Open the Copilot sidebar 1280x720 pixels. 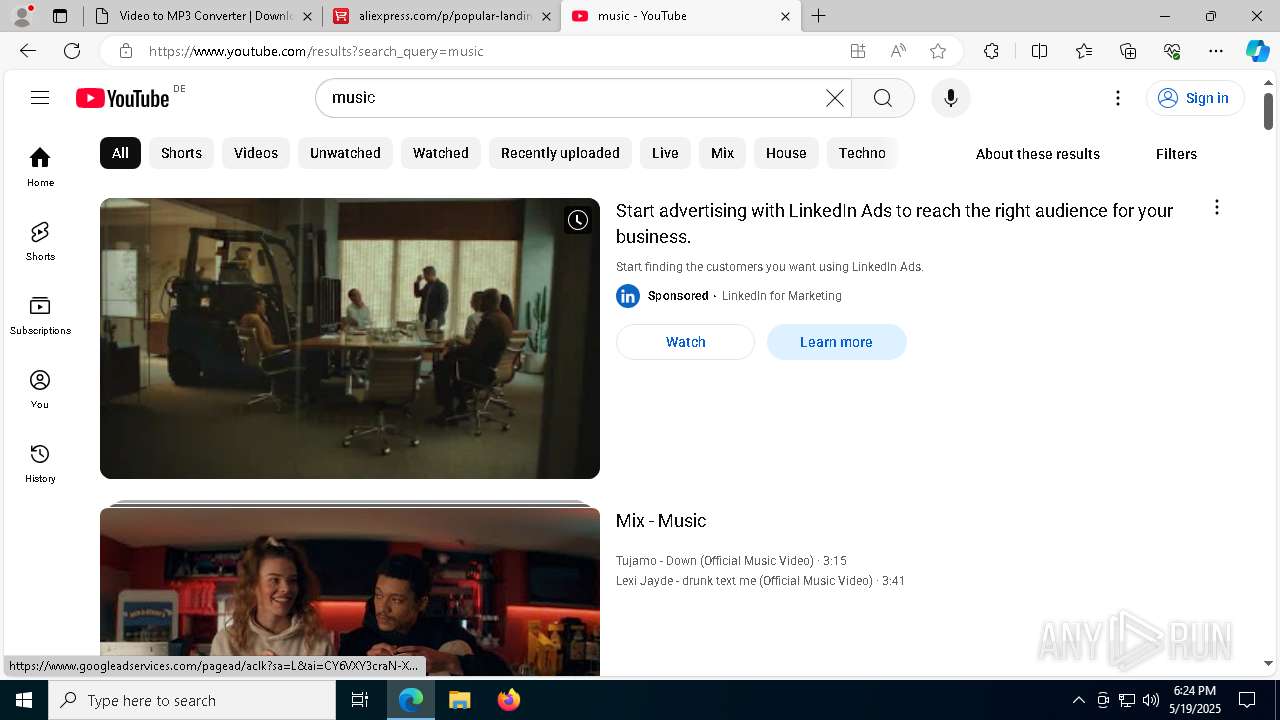coord(1257,51)
